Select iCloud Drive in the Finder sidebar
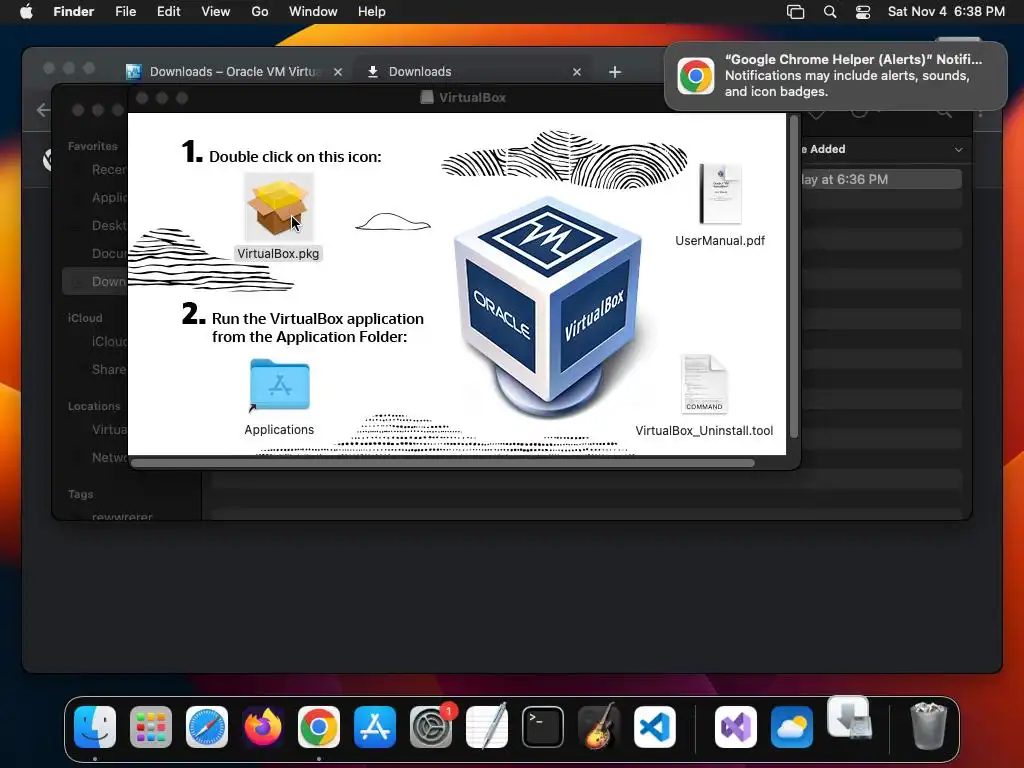This screenshot has height=768, width=1024. click(x=108, y=342)
